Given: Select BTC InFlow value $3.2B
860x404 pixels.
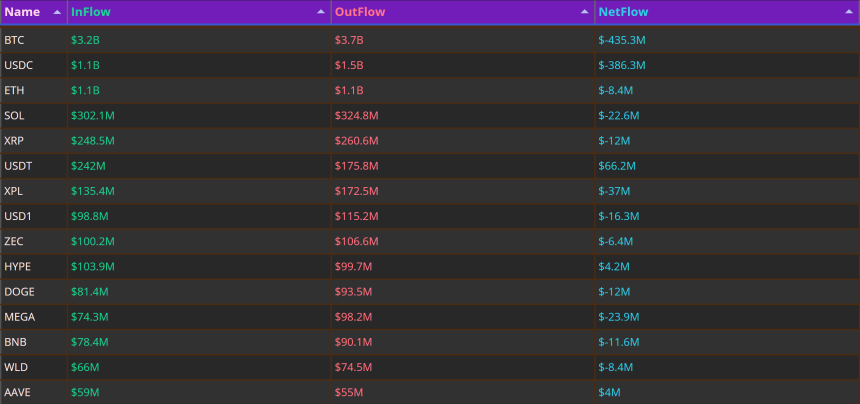Looking at the screenshot, I should (85, 40).
